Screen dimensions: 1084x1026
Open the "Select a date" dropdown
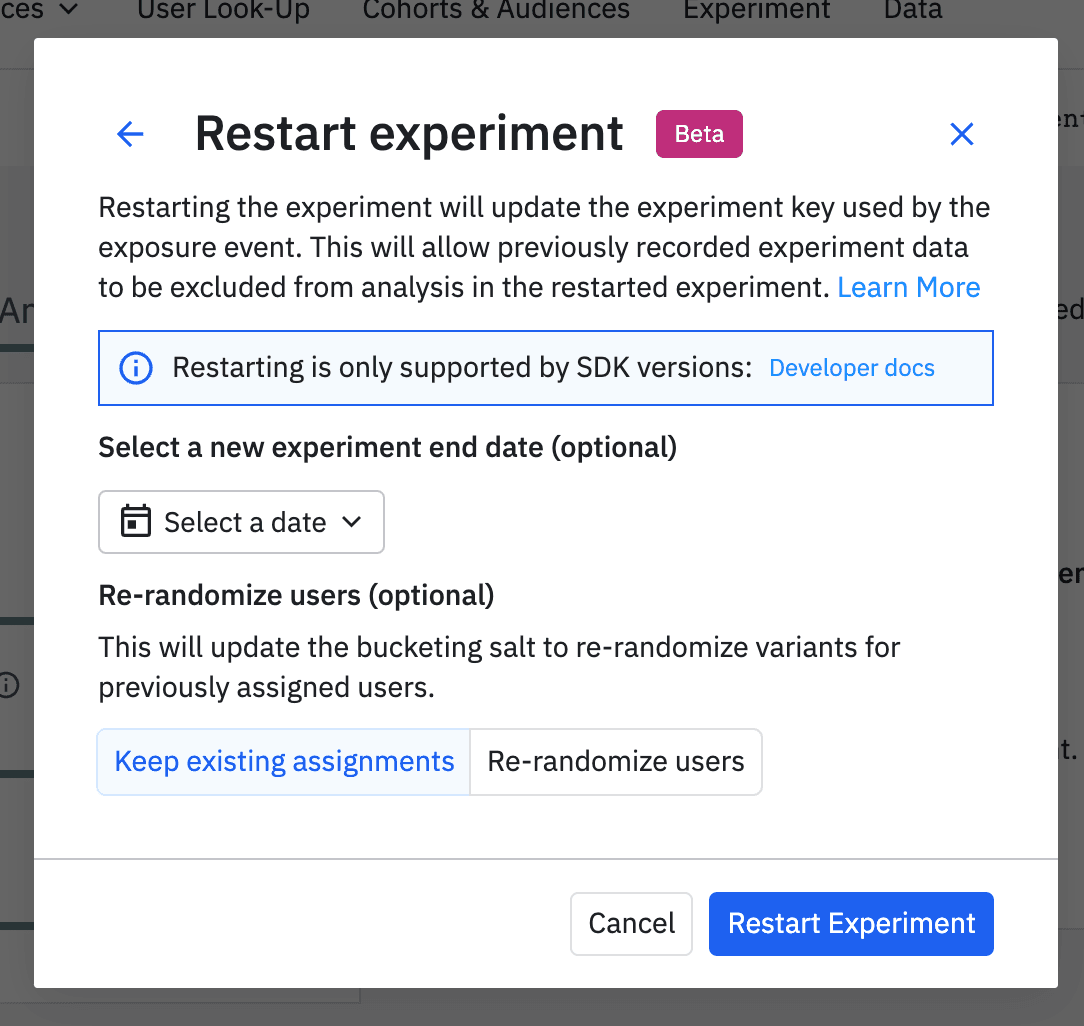240,521
